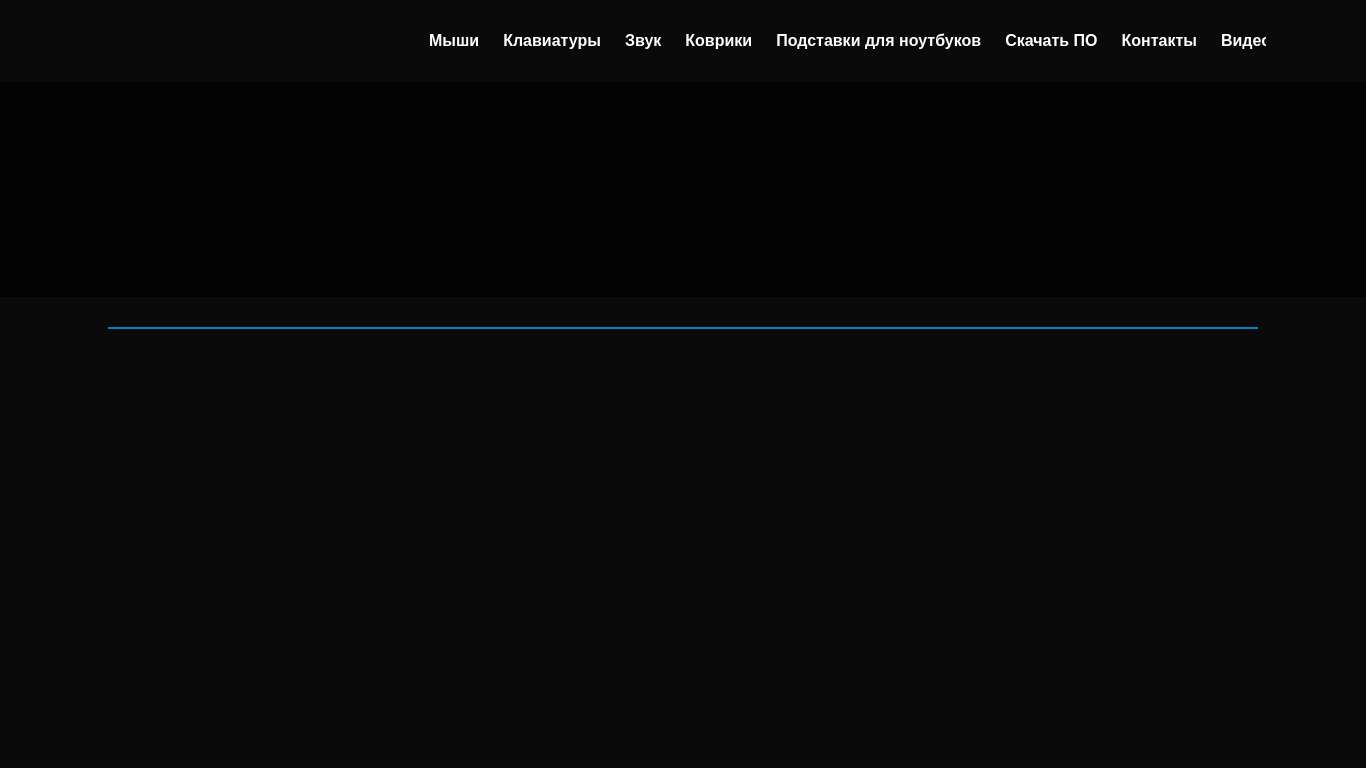View keyboards via the Клавиатуры link

(551, 41)
